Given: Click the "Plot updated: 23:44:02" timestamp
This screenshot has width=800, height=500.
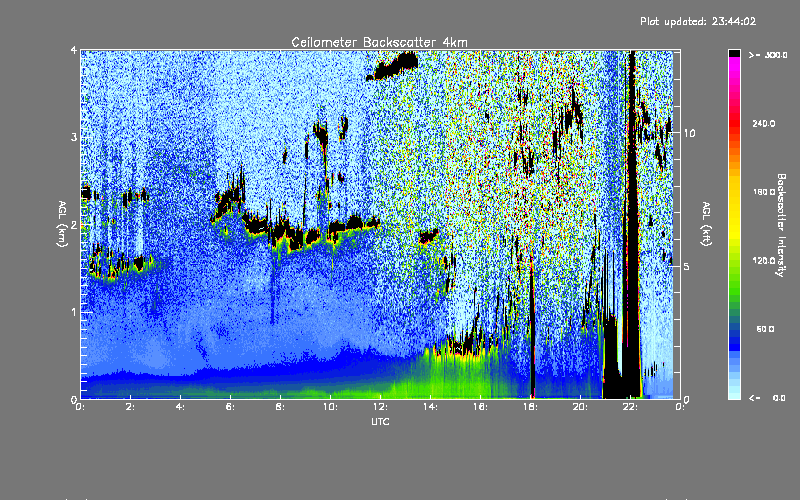Looking at the screenshot, I should [698, 21].
